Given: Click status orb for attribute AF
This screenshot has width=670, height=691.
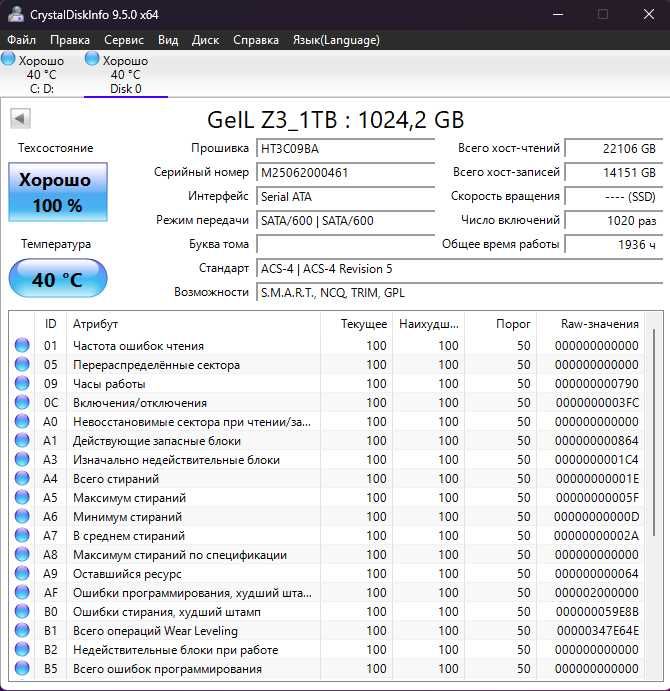Looking at the screenshot, I should pyautogui.click(x=22, y=592).
